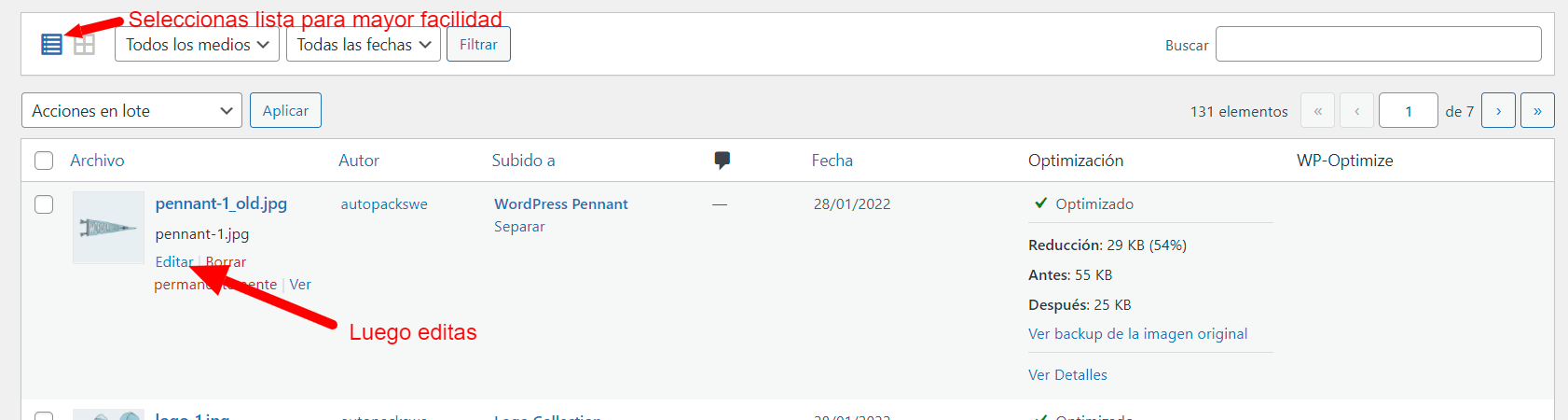Check the pennant-1_old.jpg row checkbox
The width and height of the screenshot is (1568, 420).
tap(44, 204)
